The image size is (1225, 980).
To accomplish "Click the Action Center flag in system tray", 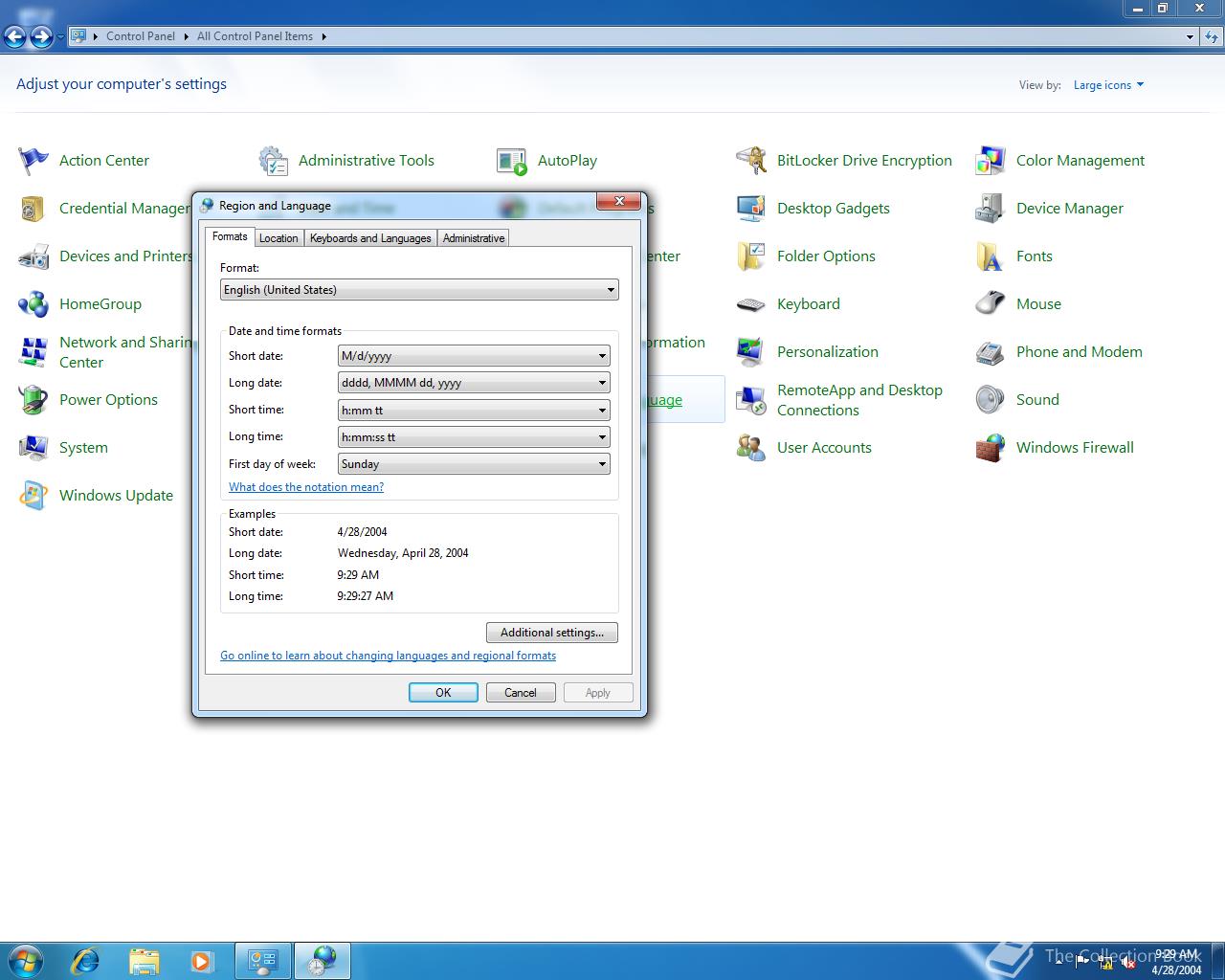I will [1082, 962].
